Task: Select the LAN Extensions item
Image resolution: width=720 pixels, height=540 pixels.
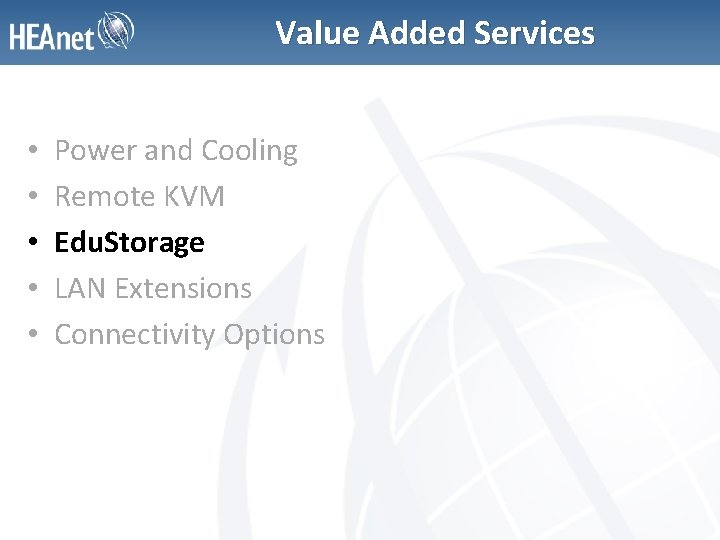Action: 153,288
